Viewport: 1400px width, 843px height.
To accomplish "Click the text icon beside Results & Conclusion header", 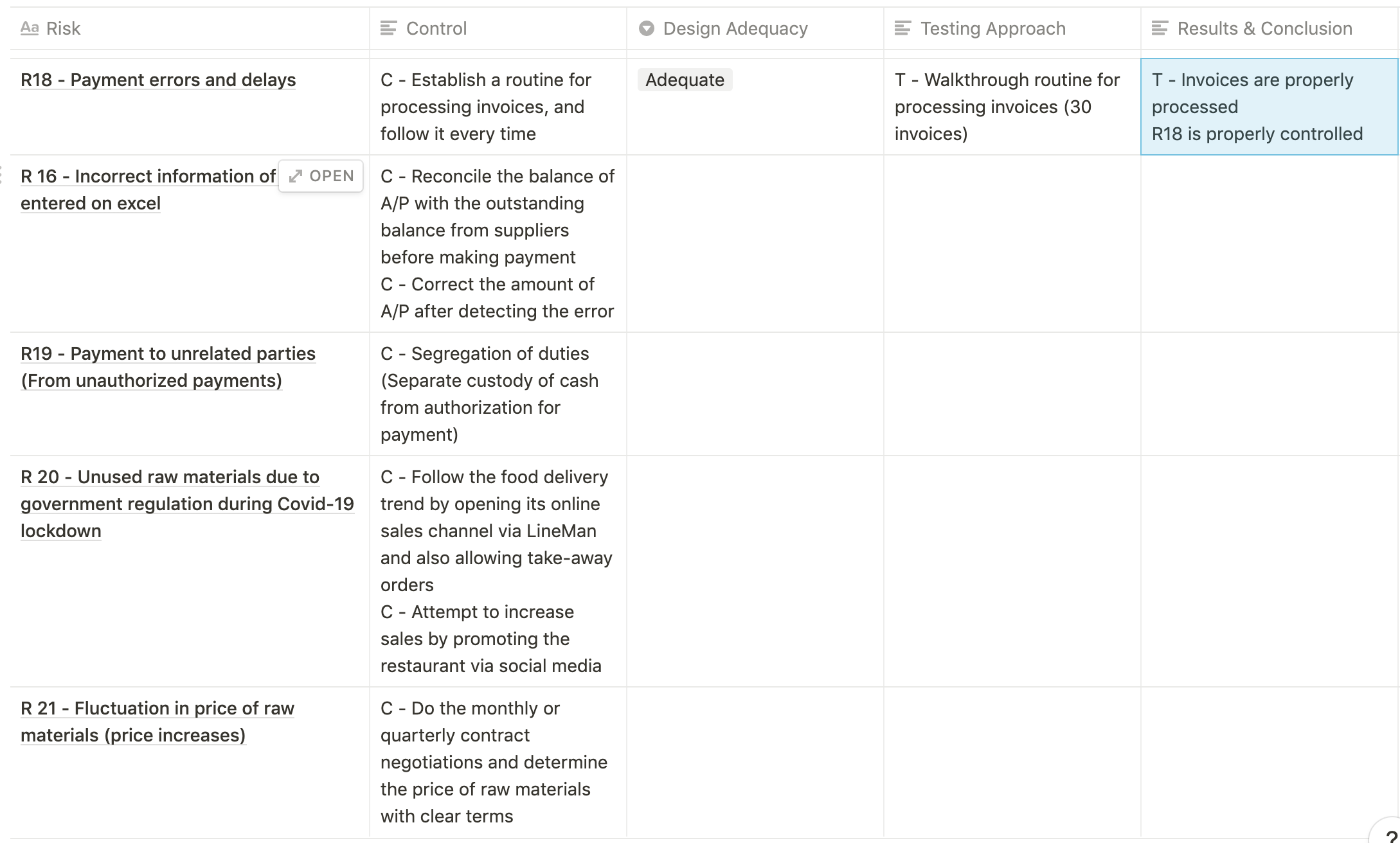I will [x=1161, y=28].
